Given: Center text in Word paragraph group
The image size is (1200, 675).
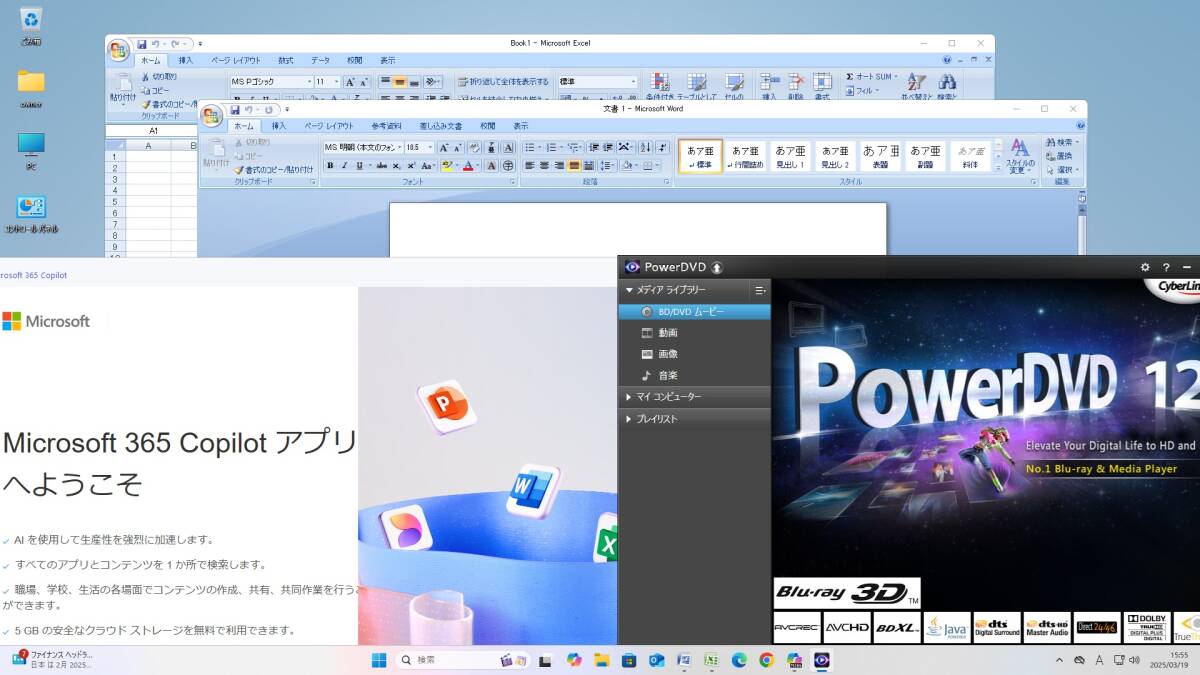Looking at the screenshot, I should 544,165.
